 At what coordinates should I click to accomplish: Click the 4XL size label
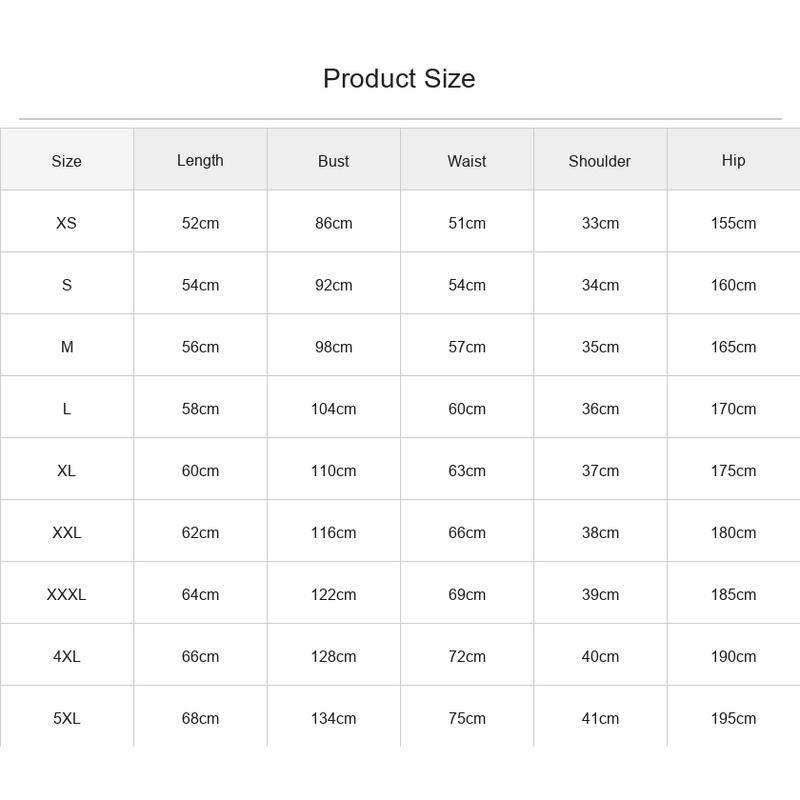tap(66, 657)
